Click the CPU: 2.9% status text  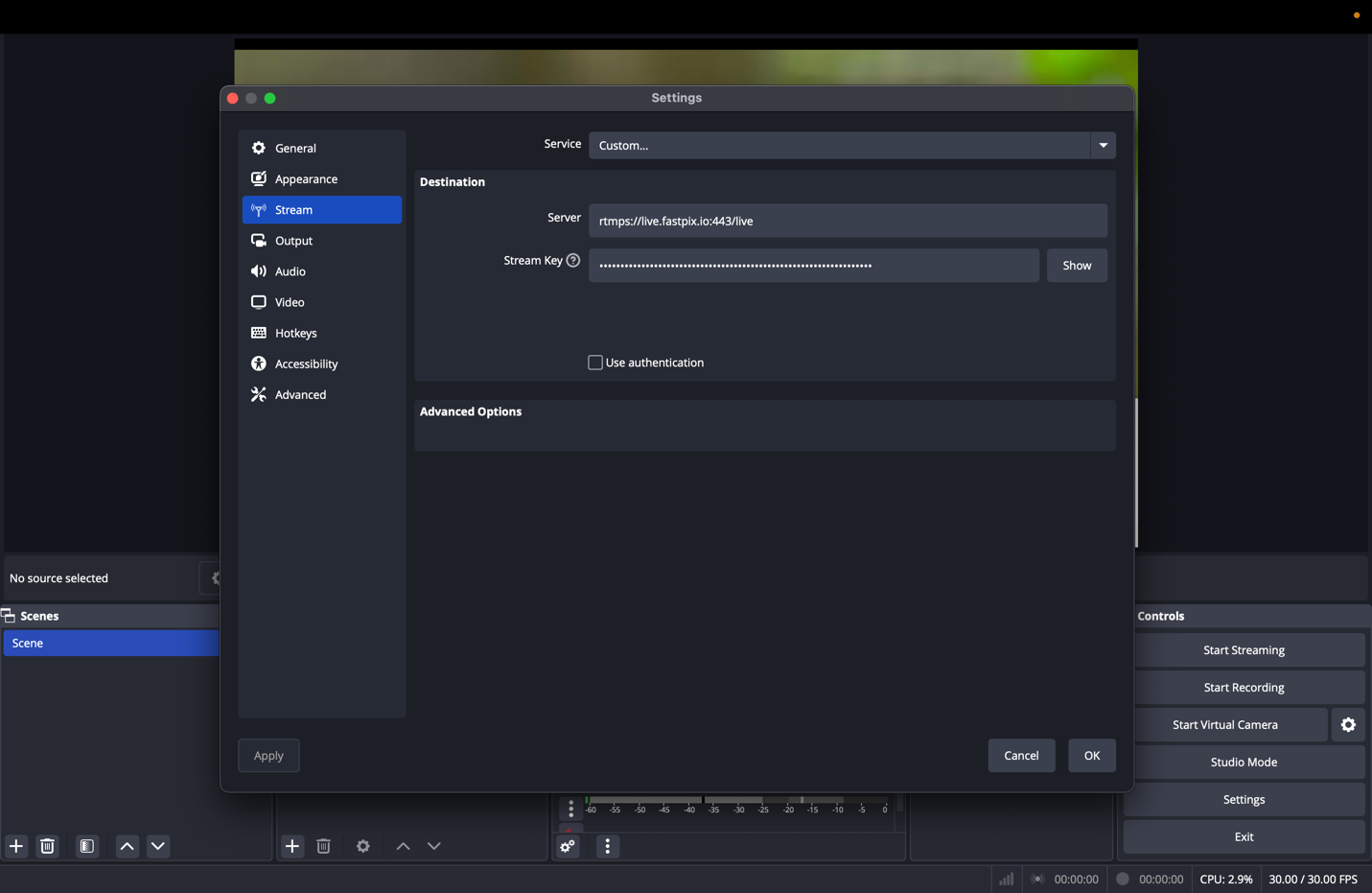(x=1226, y=879)
